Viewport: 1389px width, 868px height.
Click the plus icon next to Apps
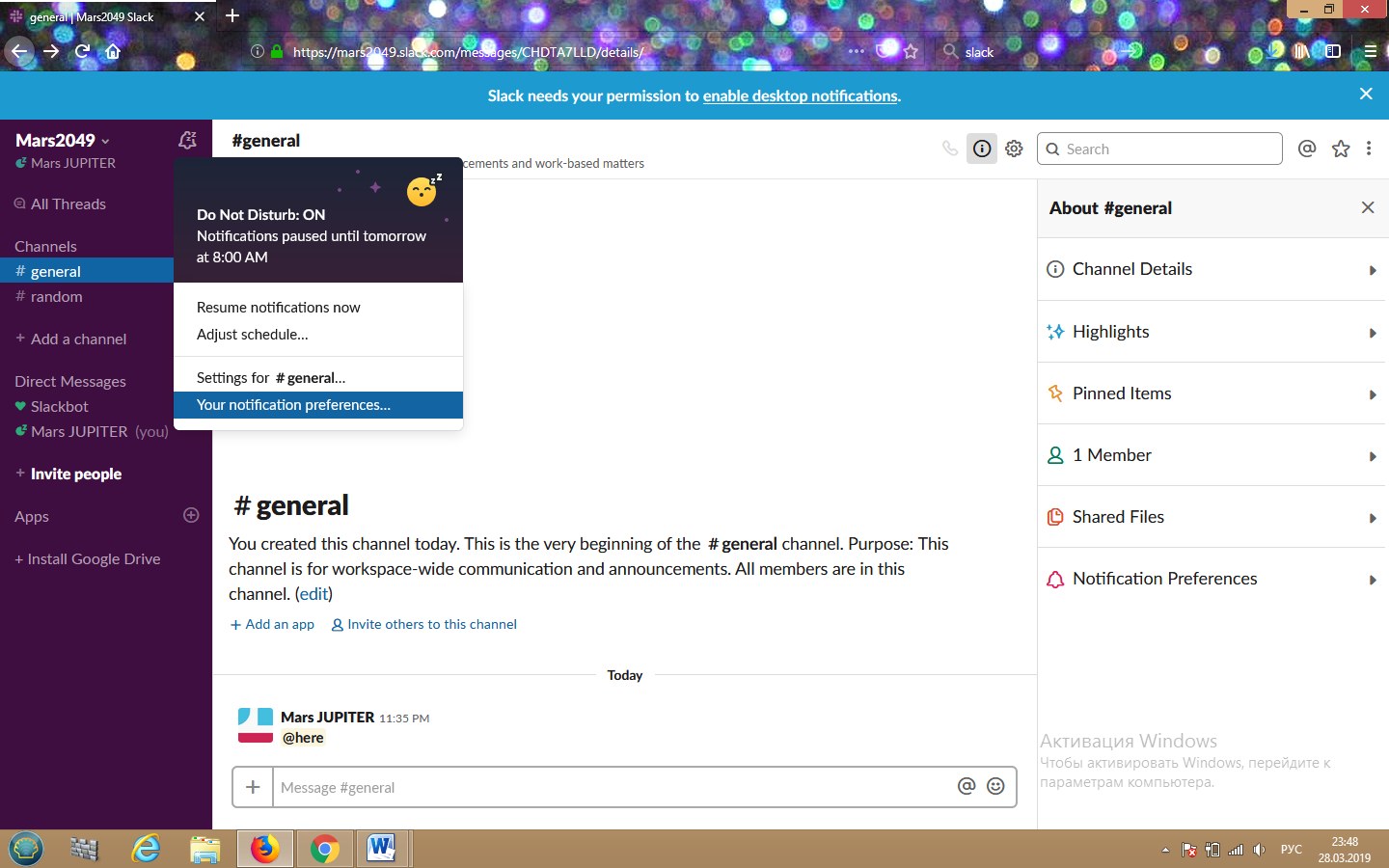[191, 515]
